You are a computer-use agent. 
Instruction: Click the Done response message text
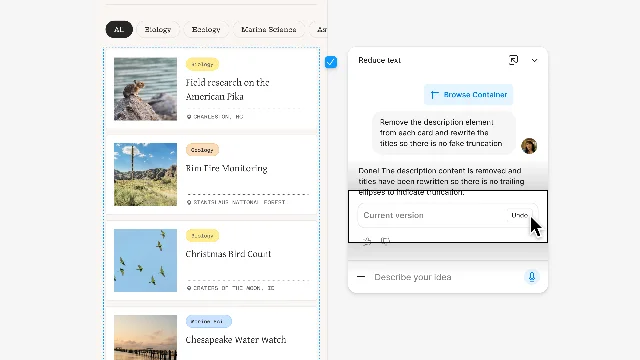(x=441, y=181)
